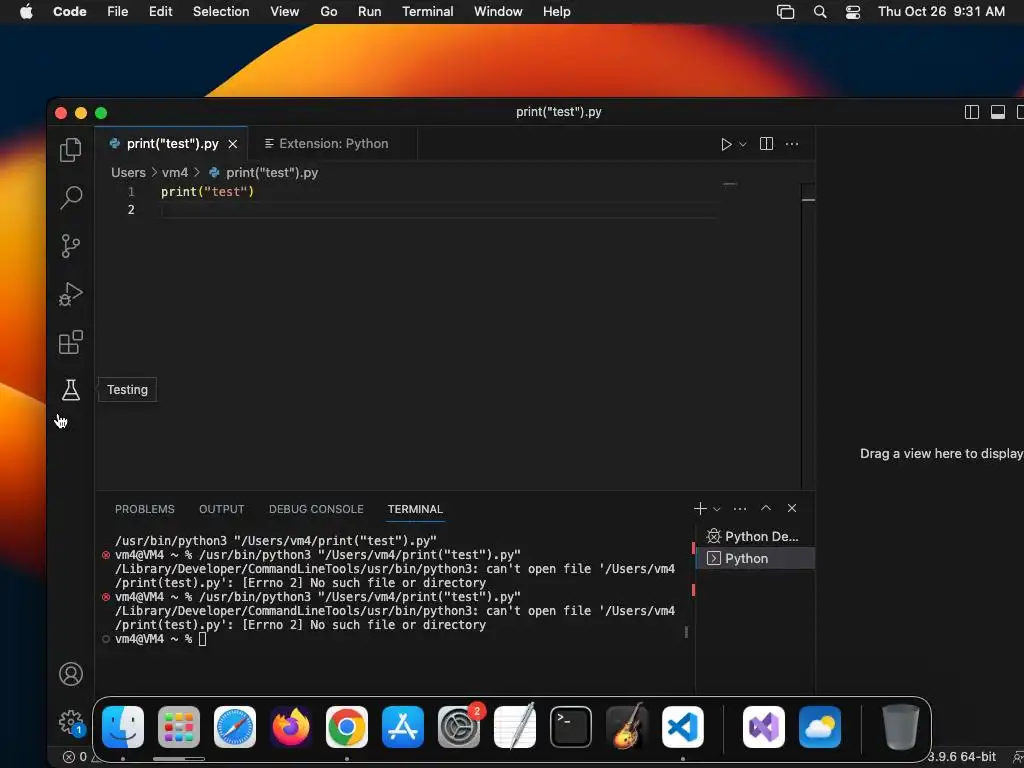Run the Python file with play button
Viewport: 1024px width, 768px height.
click(x=726, y=144)
